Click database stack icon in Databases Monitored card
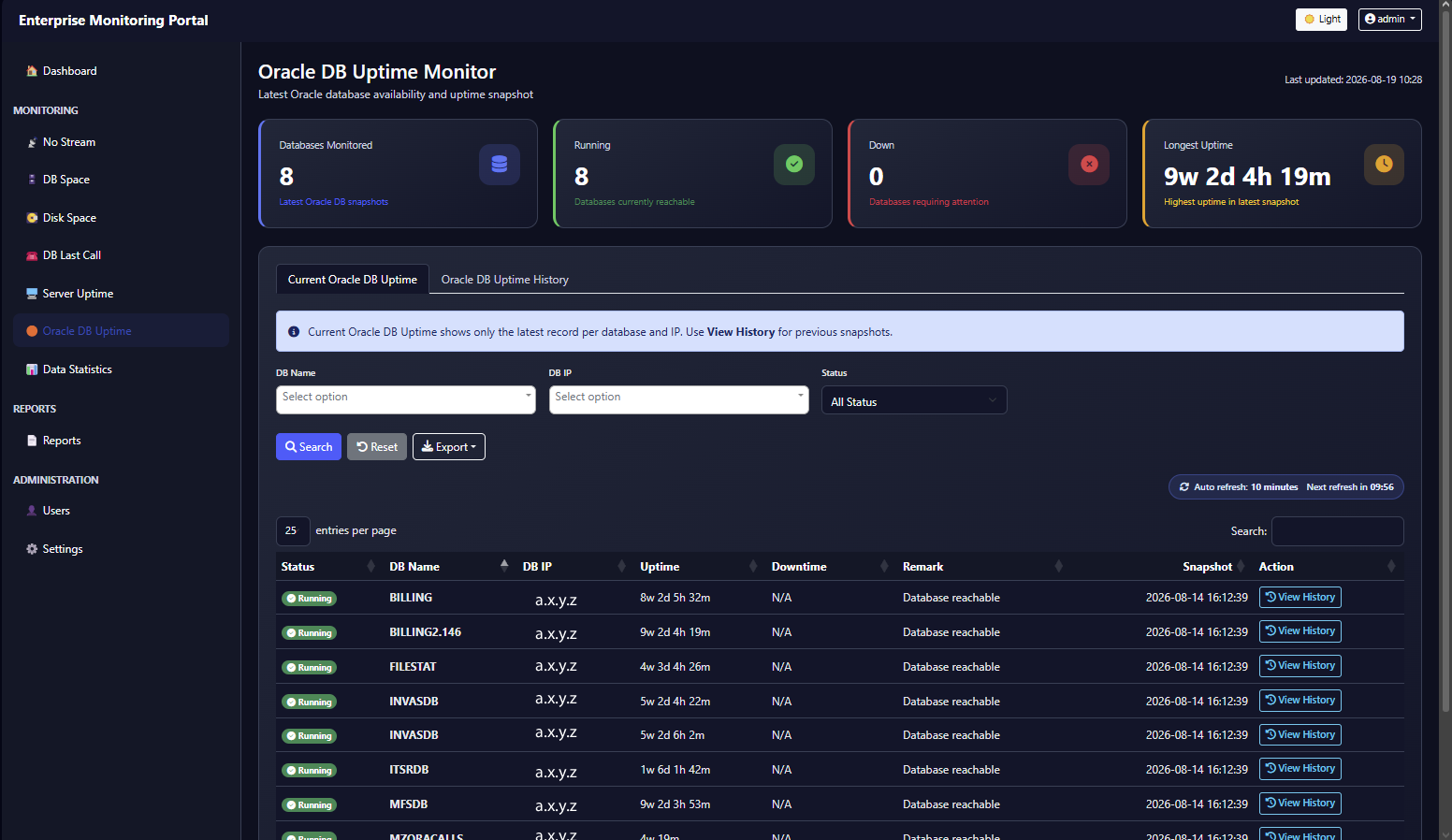The height and width of the screenshot is (840, 1452). click(500, 165)
